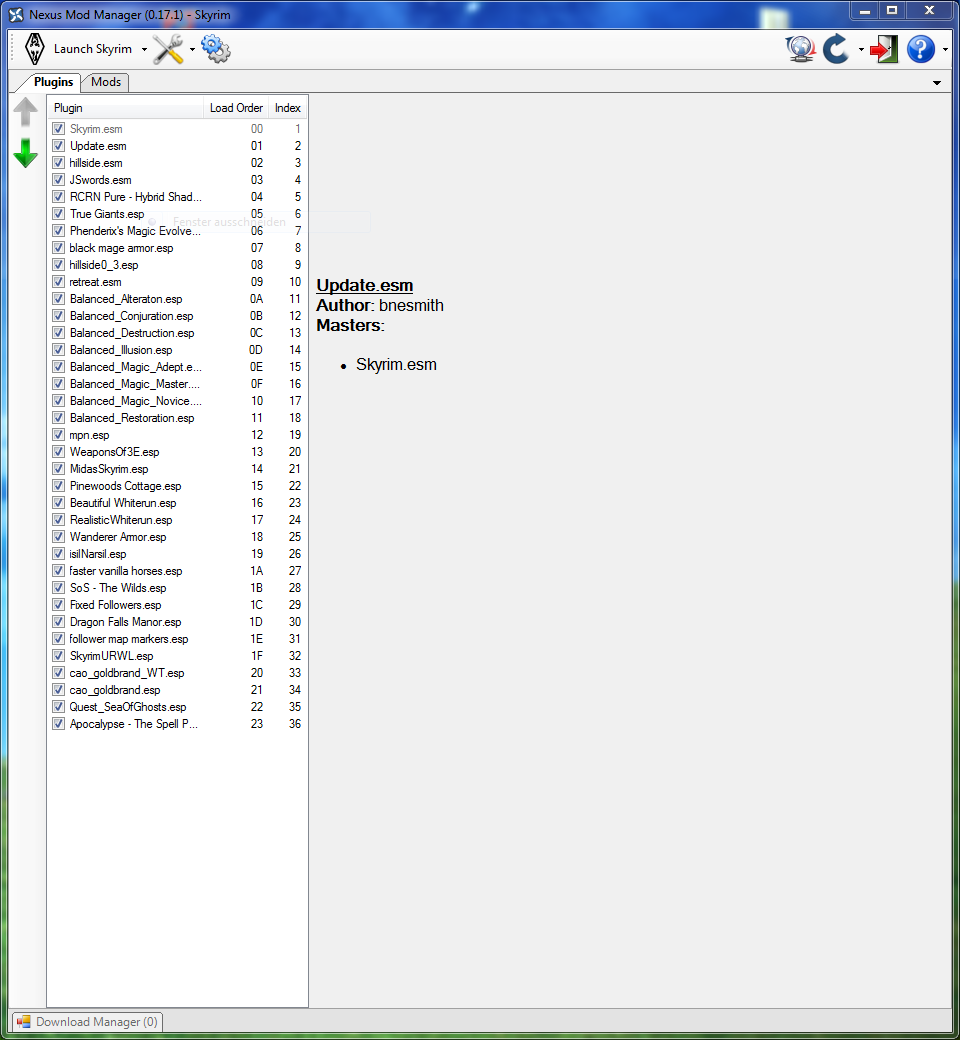Click the Author: bnesmith line
The width and height of the screenshot is (960, 1040).
coord(379,305)
